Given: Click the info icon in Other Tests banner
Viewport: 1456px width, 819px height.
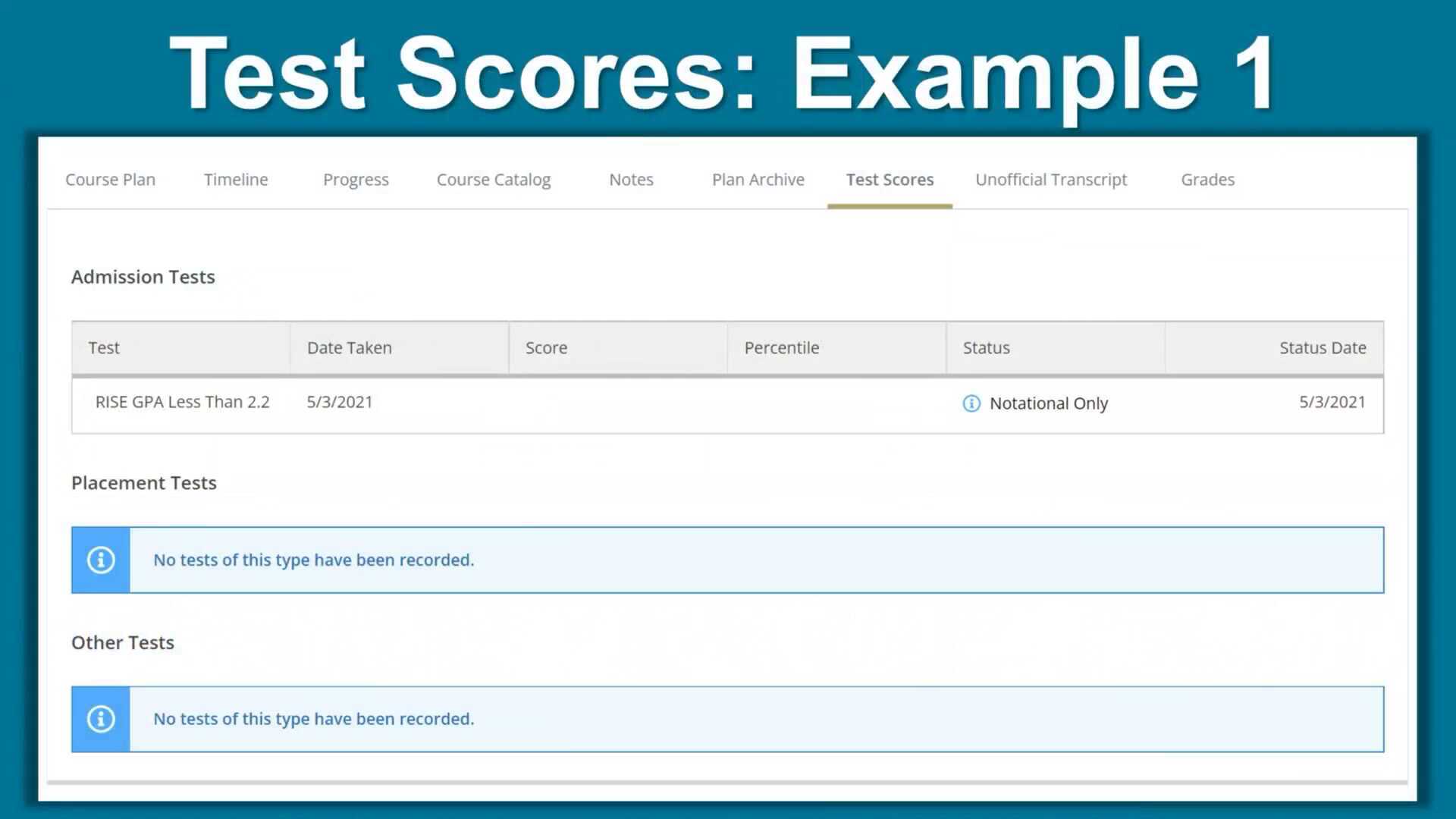Looking at the screenshot, I should [100, 719].
